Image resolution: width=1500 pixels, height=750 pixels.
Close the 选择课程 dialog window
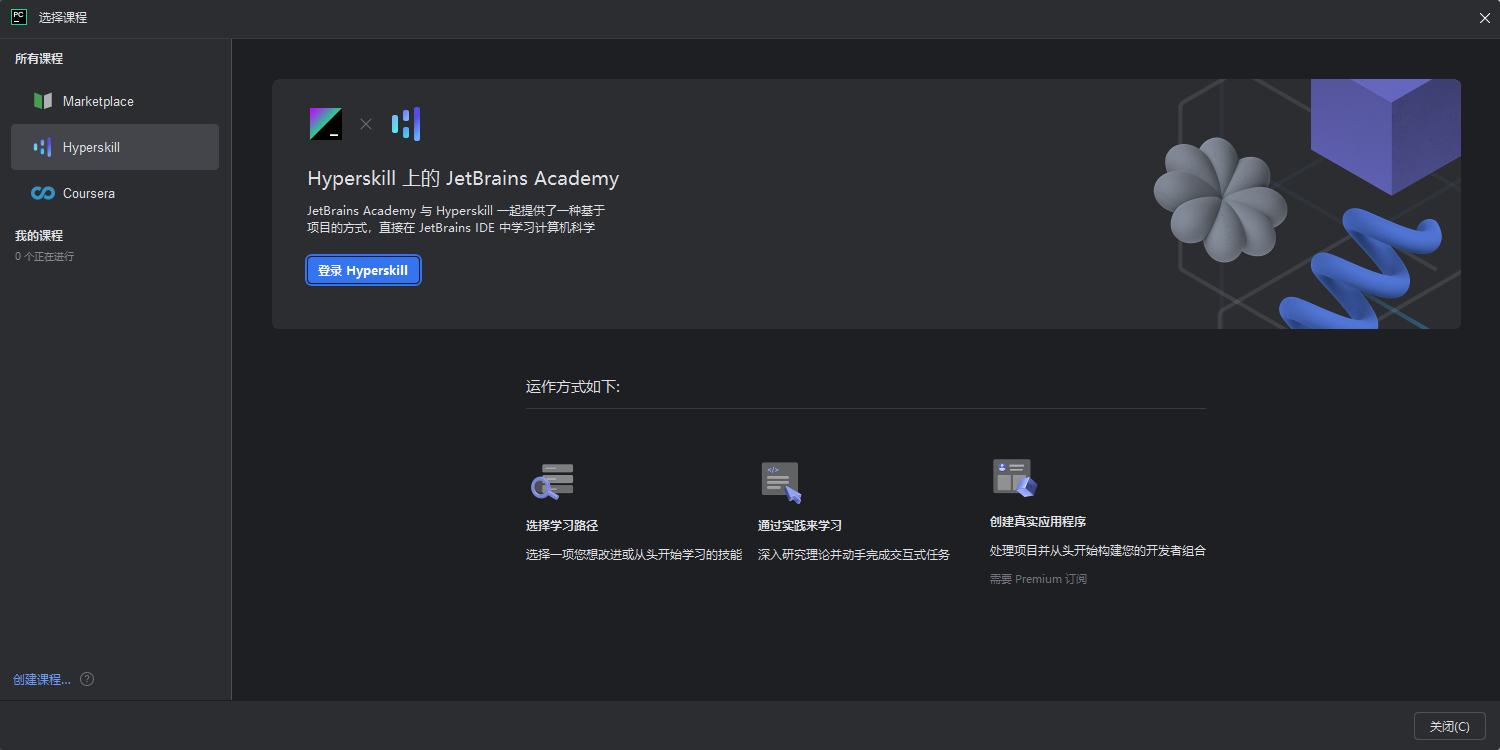1449,726
